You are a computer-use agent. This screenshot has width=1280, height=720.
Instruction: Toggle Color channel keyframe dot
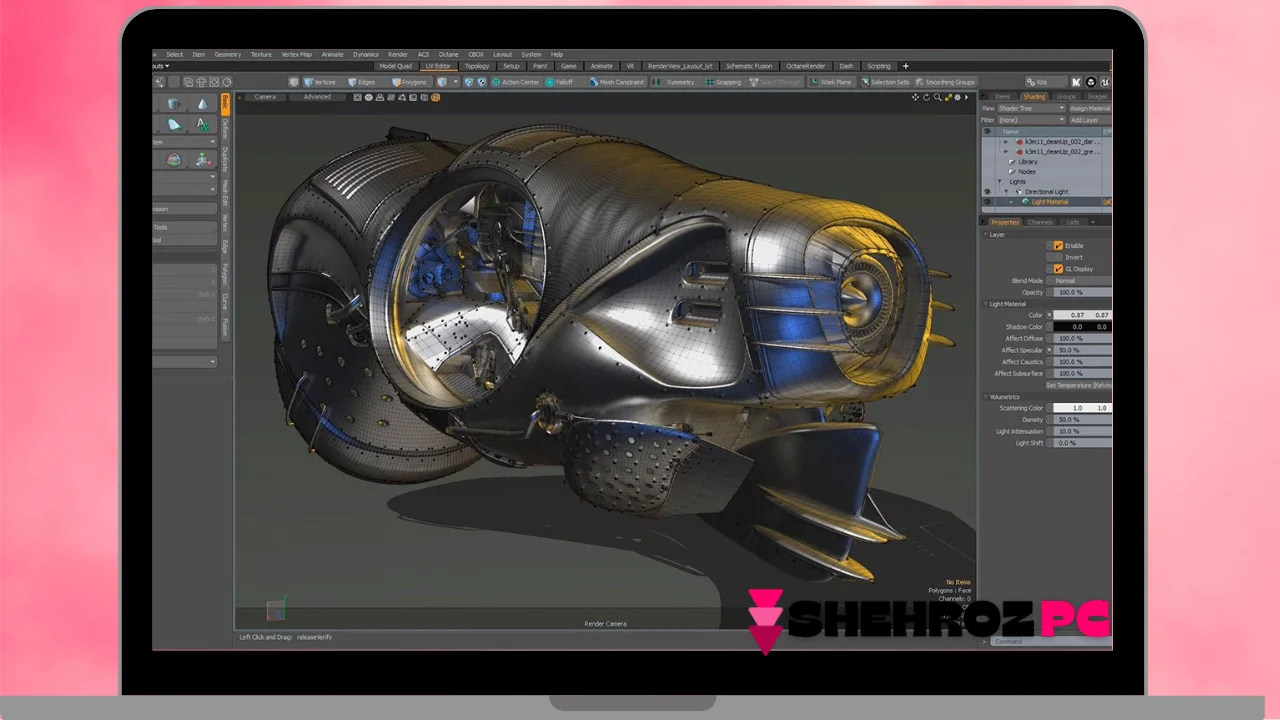[1049, 315]
